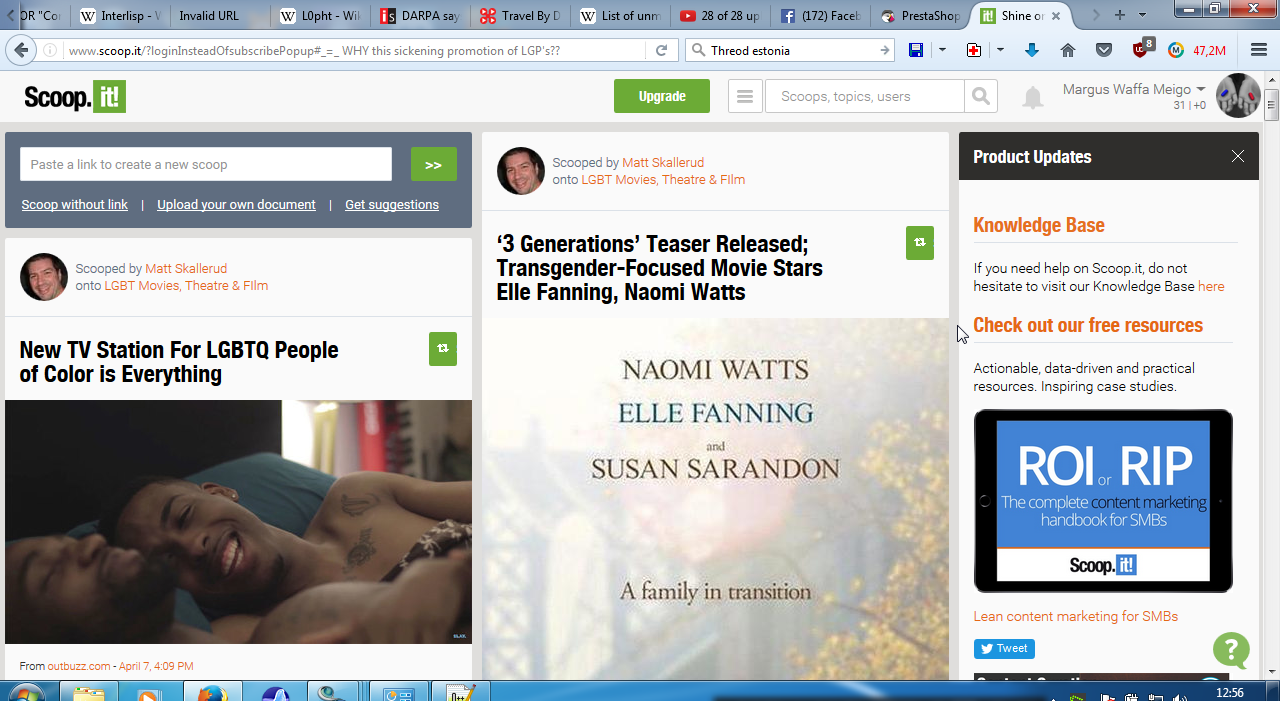Click the Scoop.it logo
This screenshot has height=701, width=1280.
click(75, 97)
